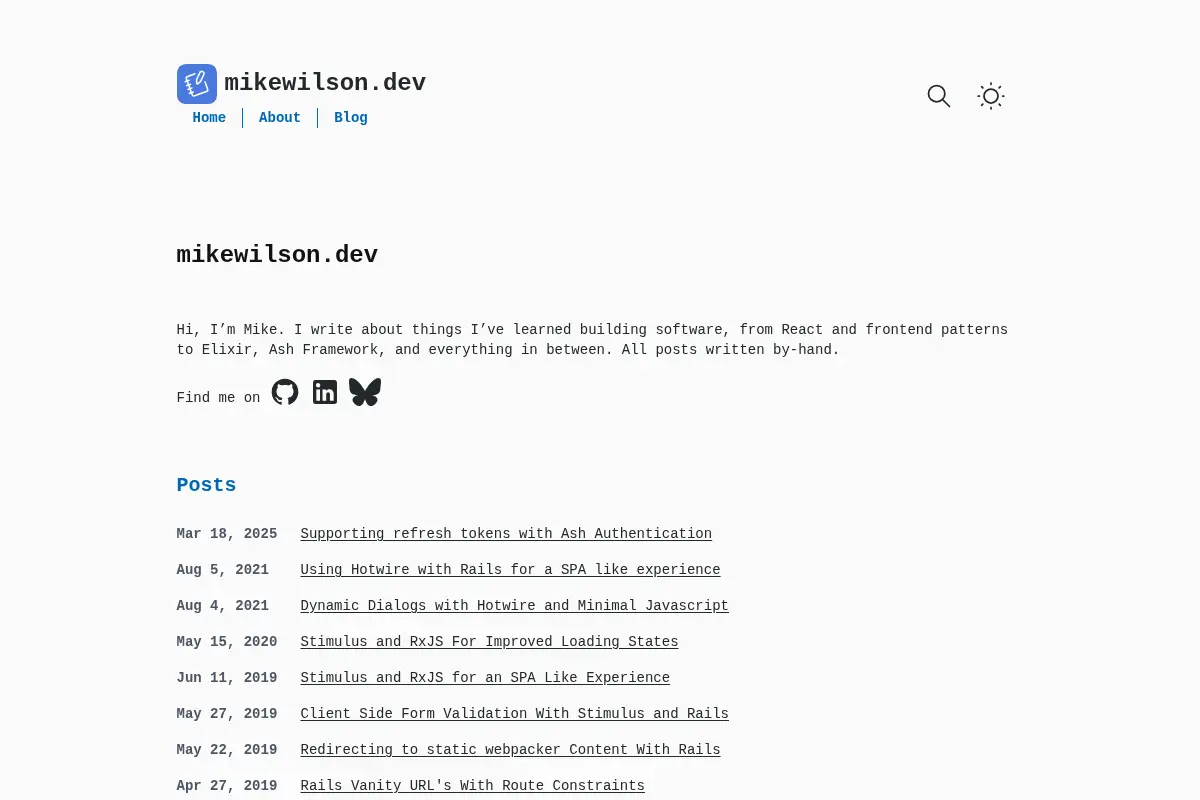
Task: Open the Bluesky butterfly icon
Action: coord(365,392)
